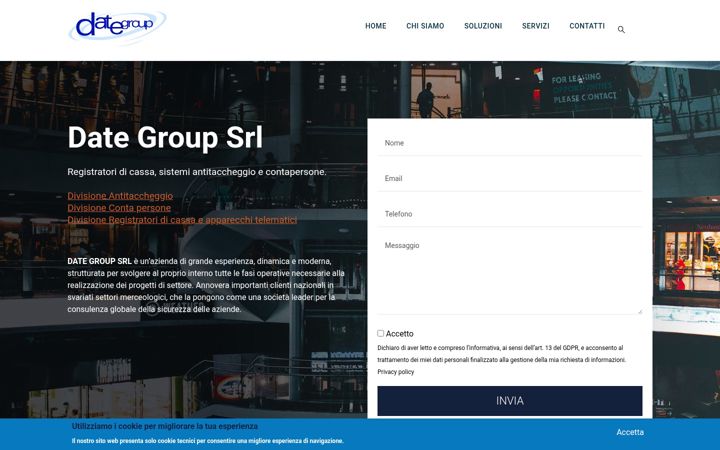Viewport: 720px width, 450px height.
Task: Focus the Nome input field
Action: 510,143
